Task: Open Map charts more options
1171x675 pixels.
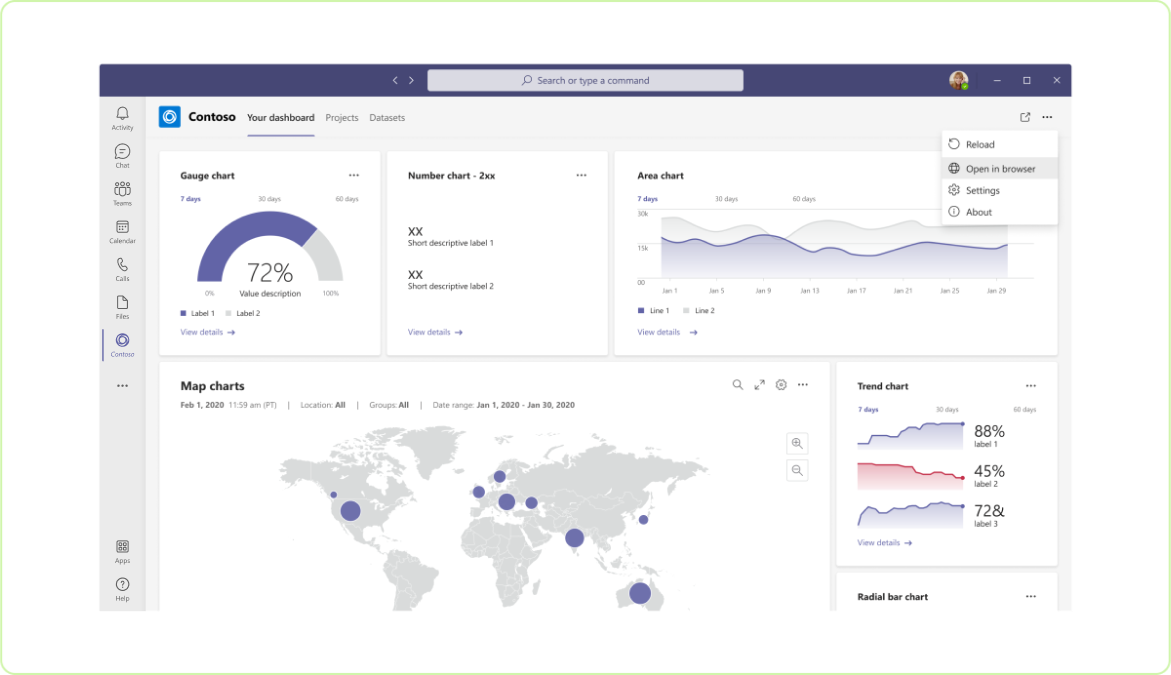Action: pyautogui.click(x=803, y=385)
